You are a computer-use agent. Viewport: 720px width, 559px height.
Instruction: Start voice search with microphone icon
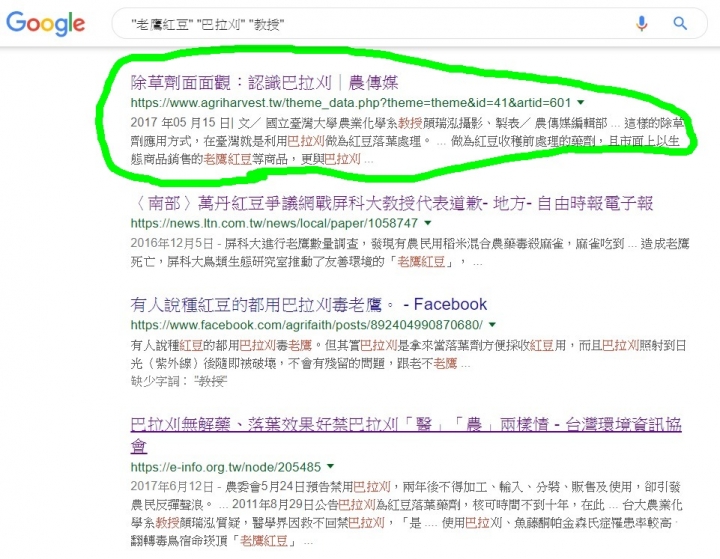(x=641, y=23)
